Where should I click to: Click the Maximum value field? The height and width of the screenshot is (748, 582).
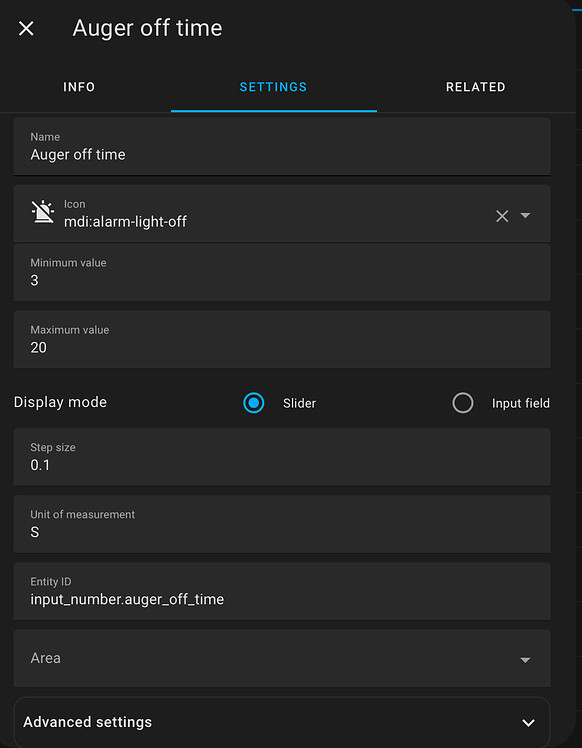[282, 339]
